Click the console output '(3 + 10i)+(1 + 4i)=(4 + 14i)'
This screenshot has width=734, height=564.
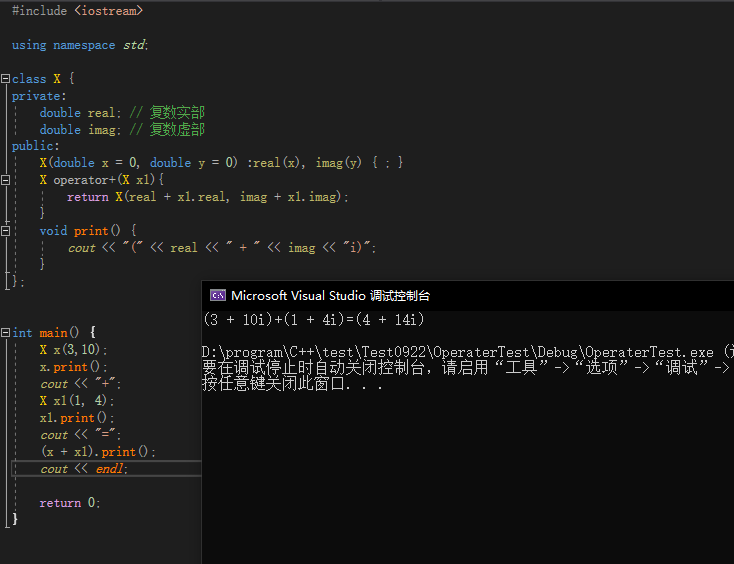pyautogui.click(x=314, y=320)
